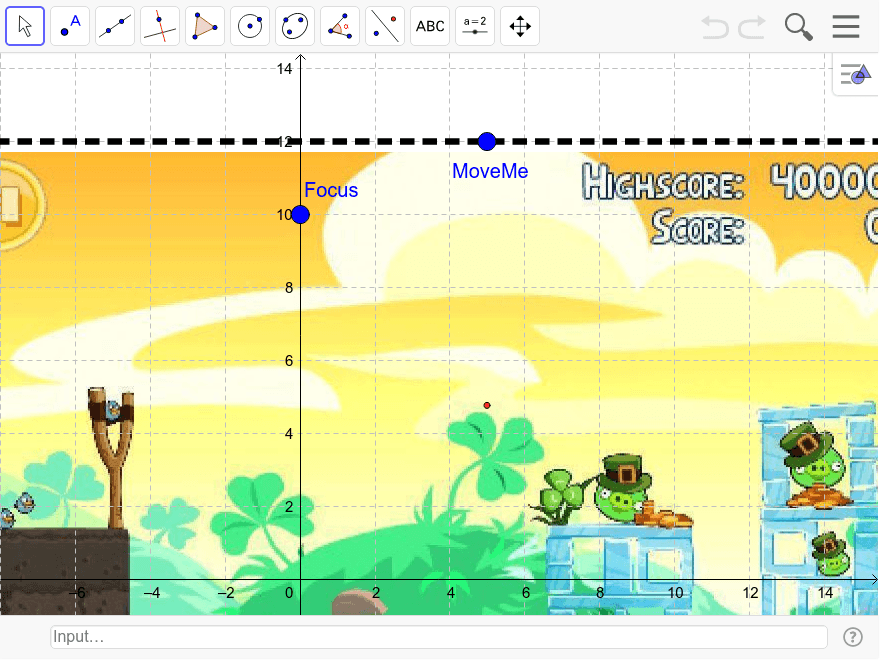Select the Move Graphics View tool
The height and width of the screenshot is (660, 880).
520,26
